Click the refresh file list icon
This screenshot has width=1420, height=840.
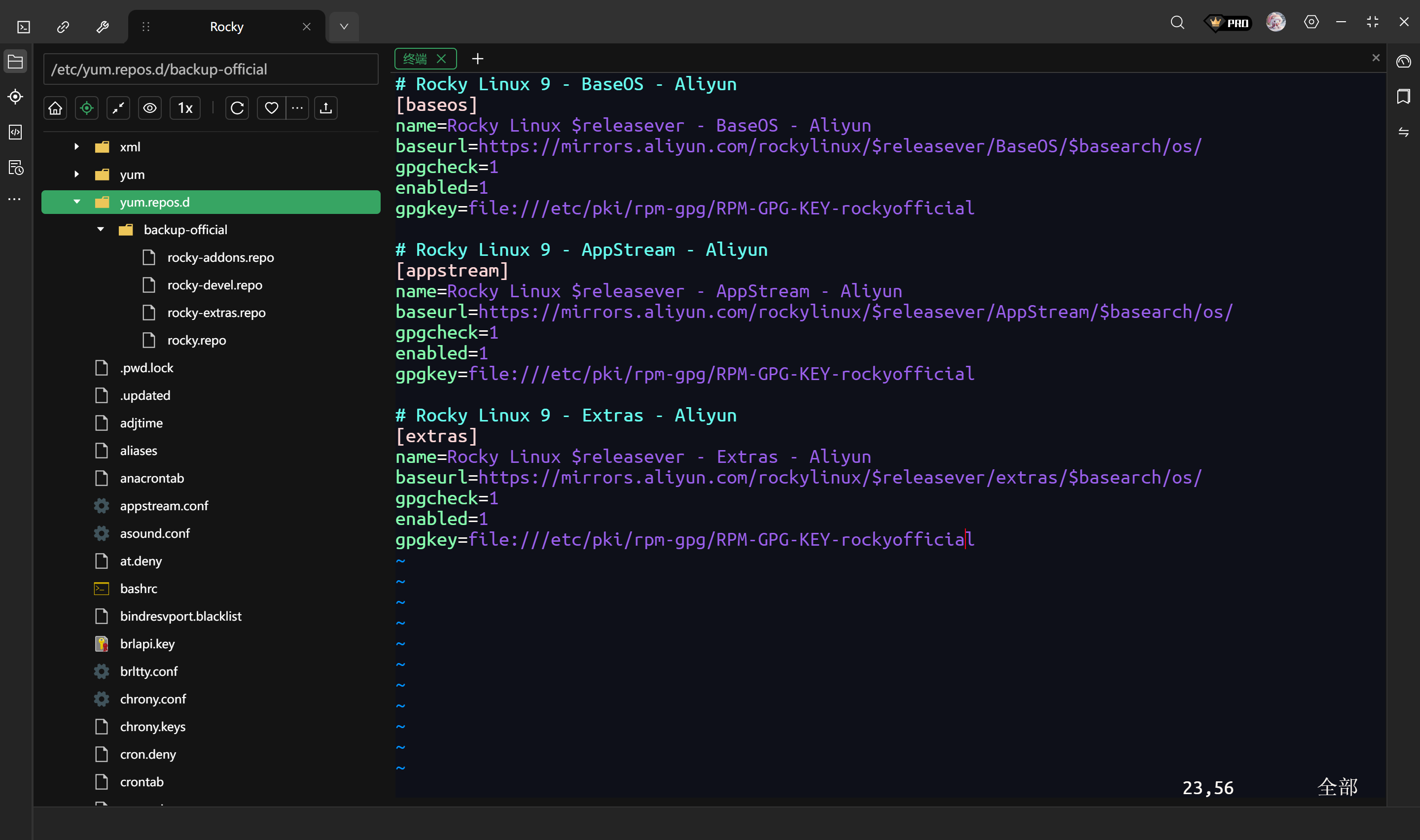(237, 108)
